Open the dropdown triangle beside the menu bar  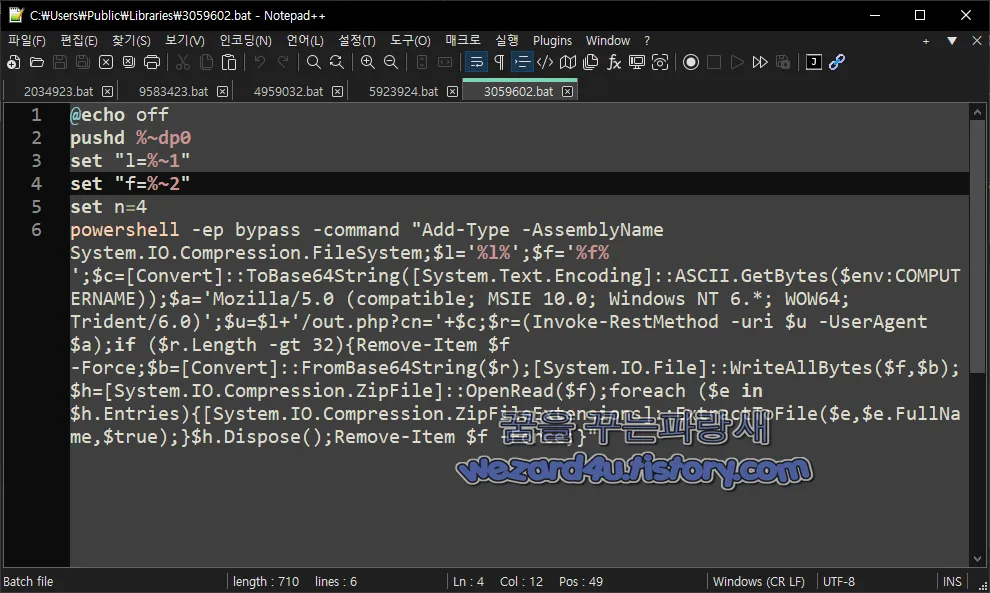[x=951, y=41]
